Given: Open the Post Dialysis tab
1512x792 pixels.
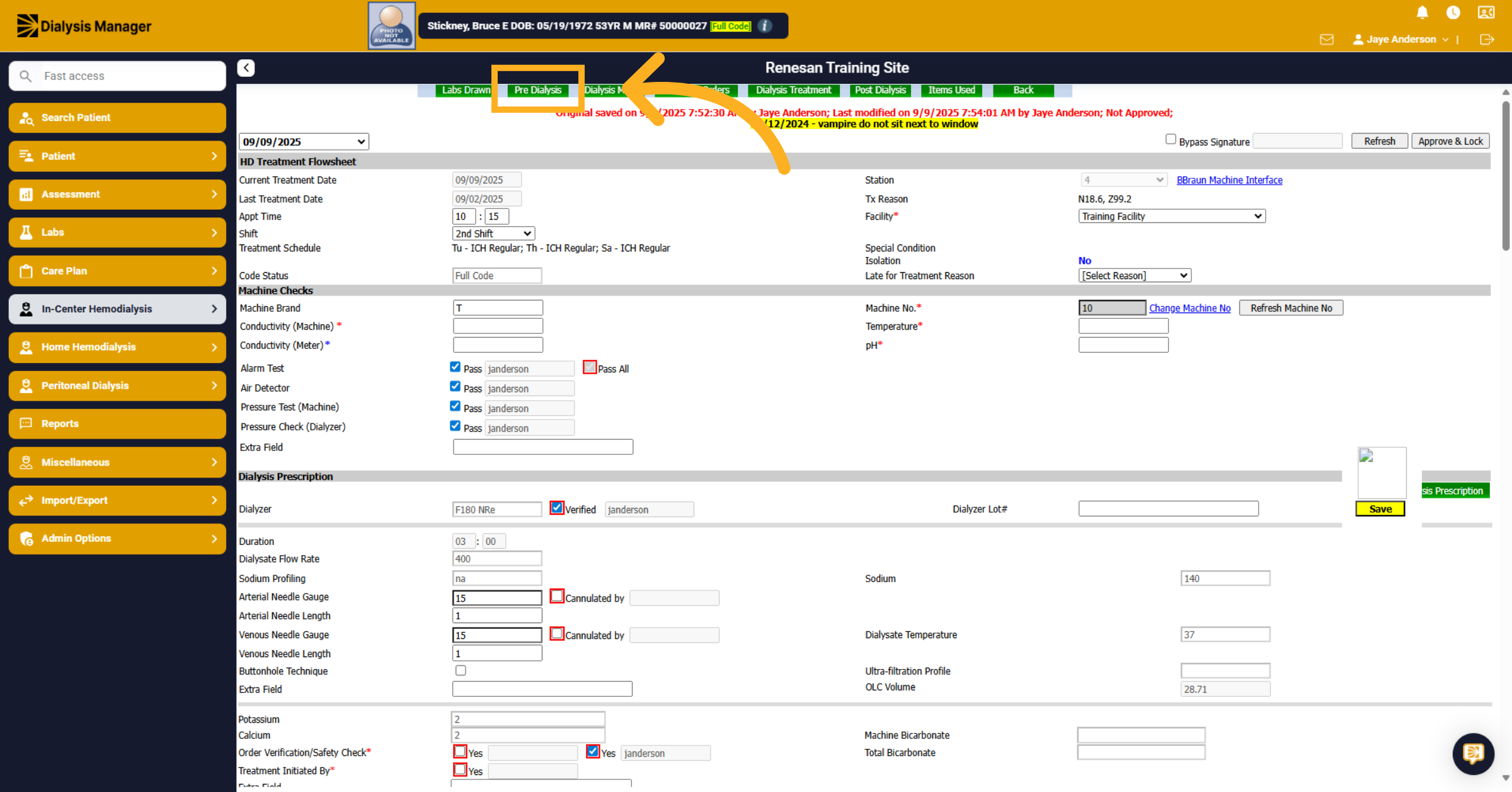Looking at the screenshot, I should pyautogui.click(x=880, y=90).
